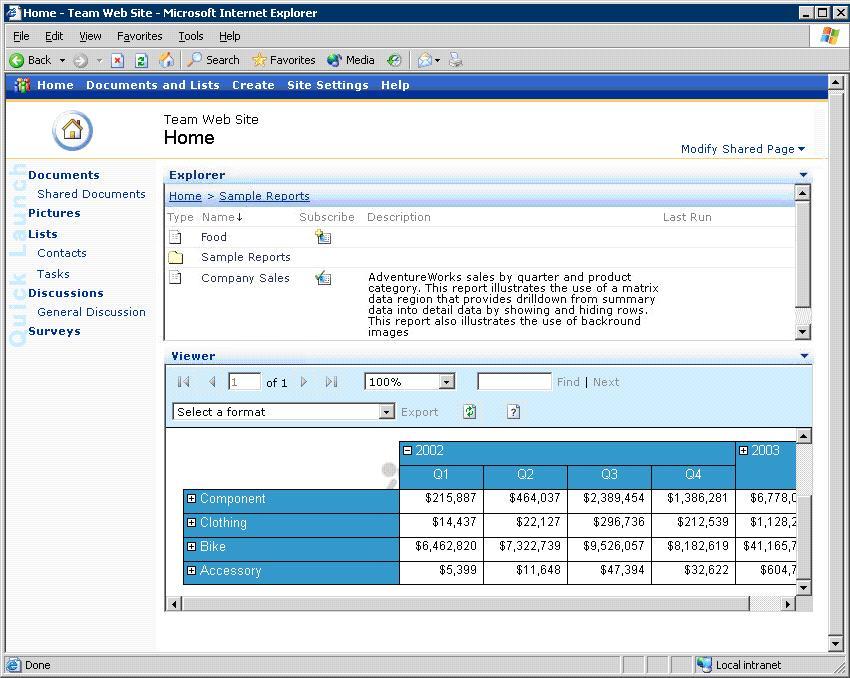Image resolution: width=850 pixels, height=678 pixels.
Task: Click the Print toolbar icon
Action: coord(456,60)
